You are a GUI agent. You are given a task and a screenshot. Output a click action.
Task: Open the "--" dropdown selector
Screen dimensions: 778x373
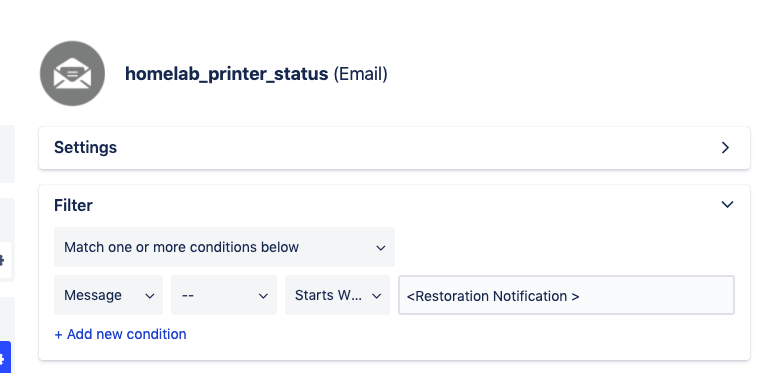tap(224, 295)
